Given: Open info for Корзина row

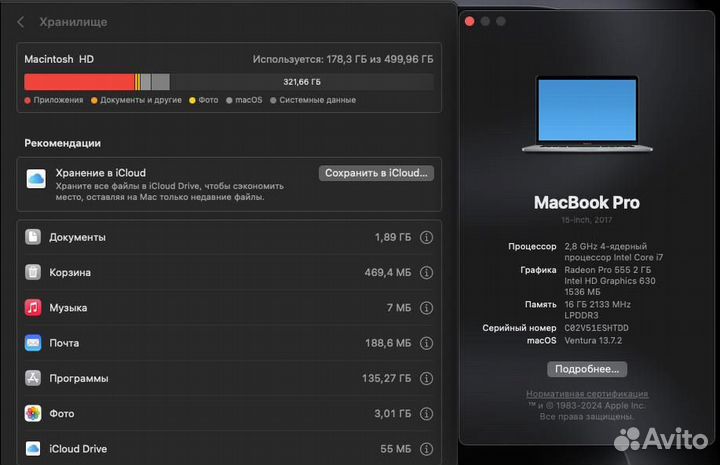Looking at the screenshot, I should pyautogui.click(x=426, y=273).
